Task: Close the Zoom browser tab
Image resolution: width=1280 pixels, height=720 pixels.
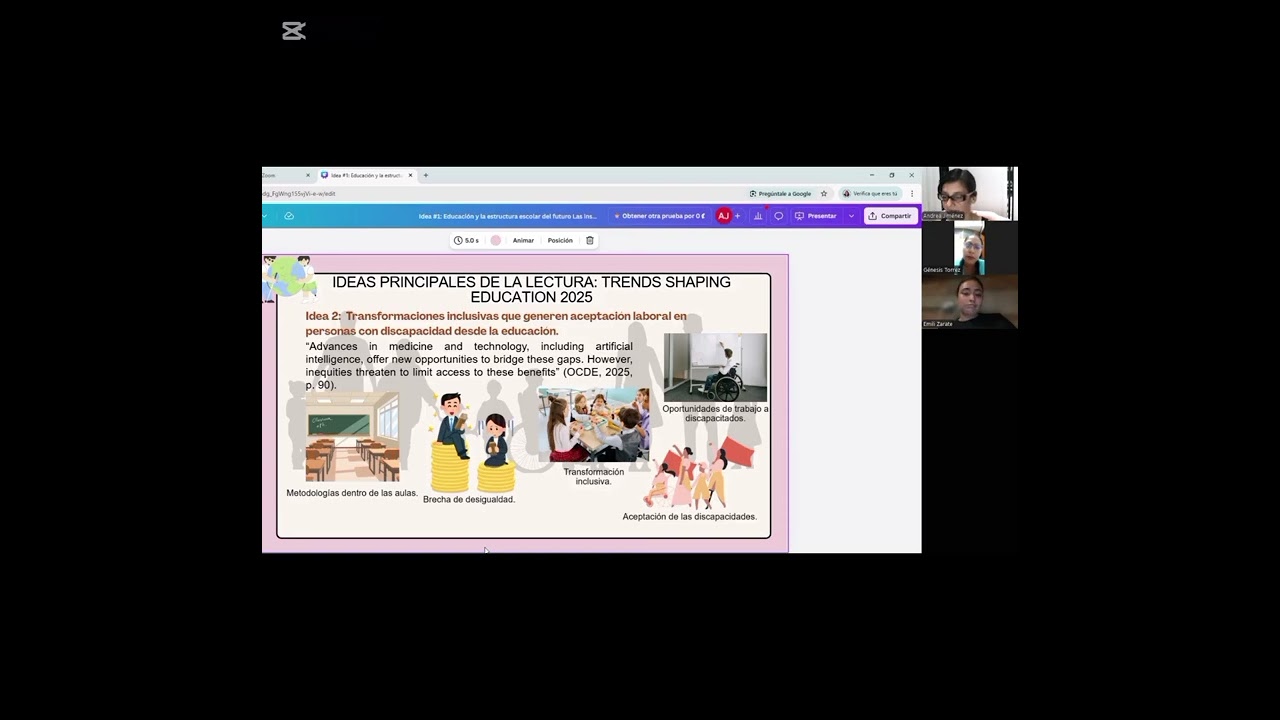Action: click(308, 175)
